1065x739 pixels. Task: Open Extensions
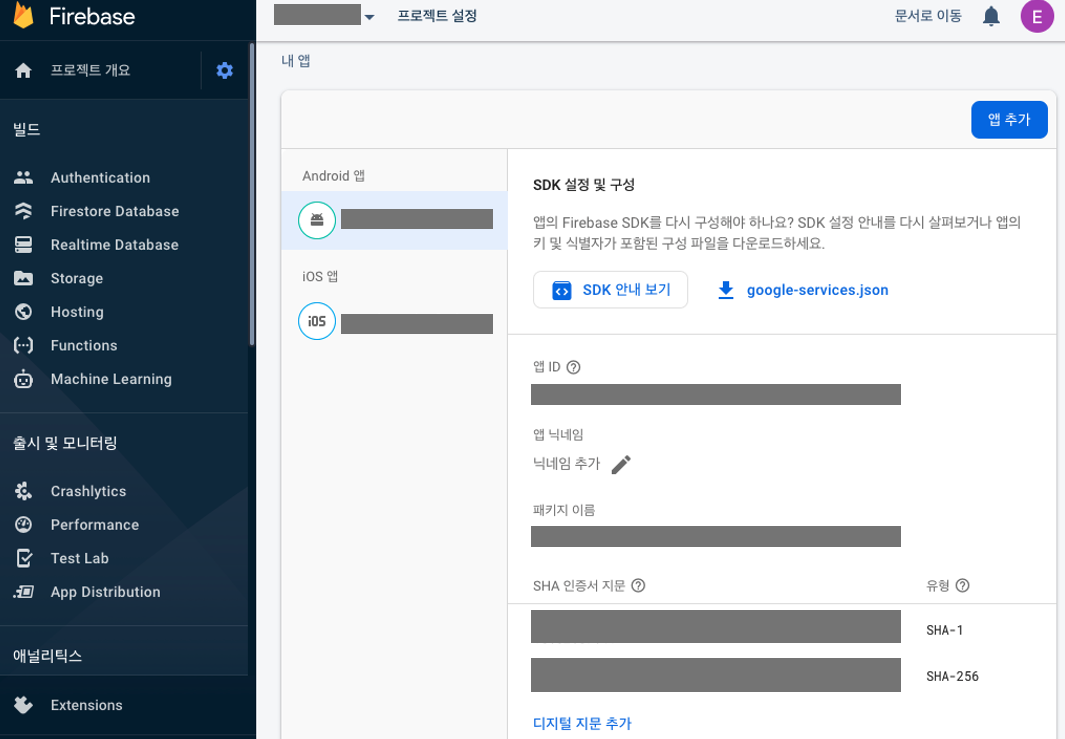86,705
